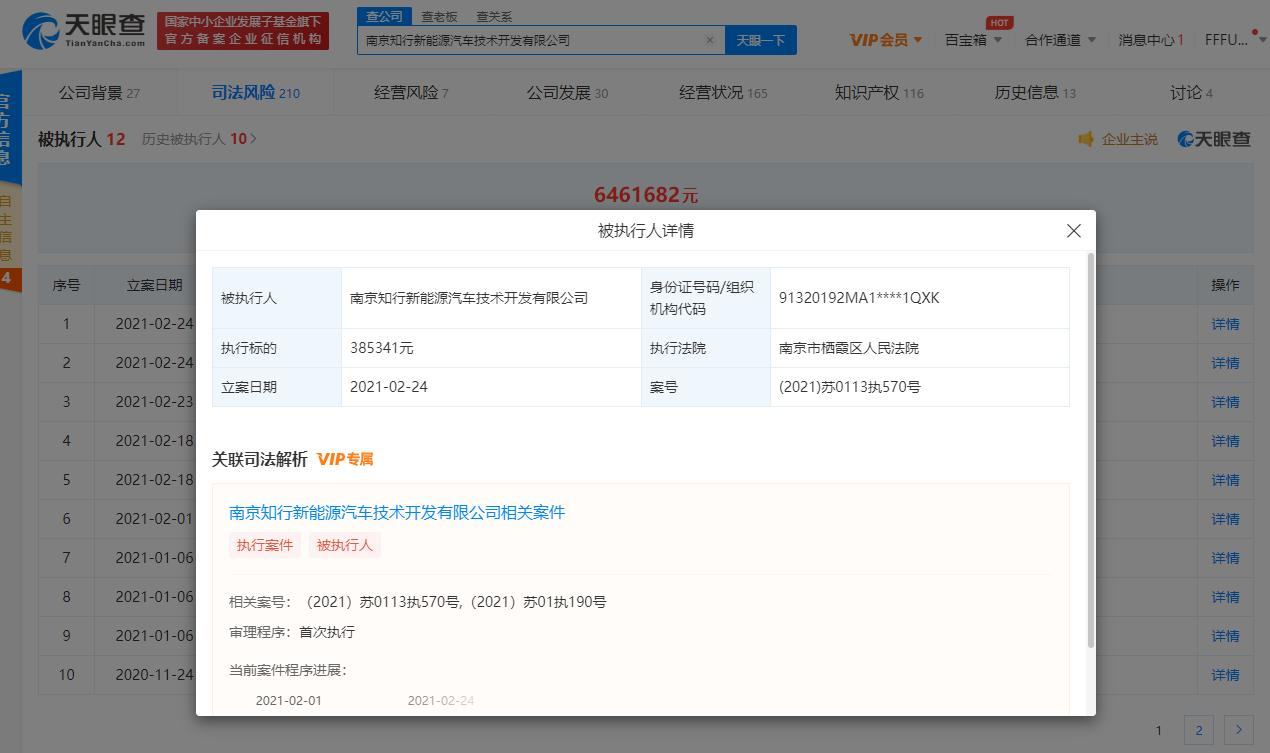This screenshot has width=1270, height=753.
Task: Click the dialog vertical scrollbar
Action: (1091, 450)
